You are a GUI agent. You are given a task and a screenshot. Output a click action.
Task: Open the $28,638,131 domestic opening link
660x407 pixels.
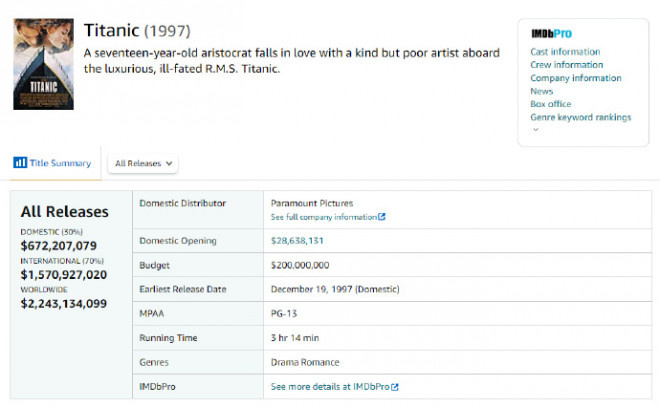(x=297, y=241)
